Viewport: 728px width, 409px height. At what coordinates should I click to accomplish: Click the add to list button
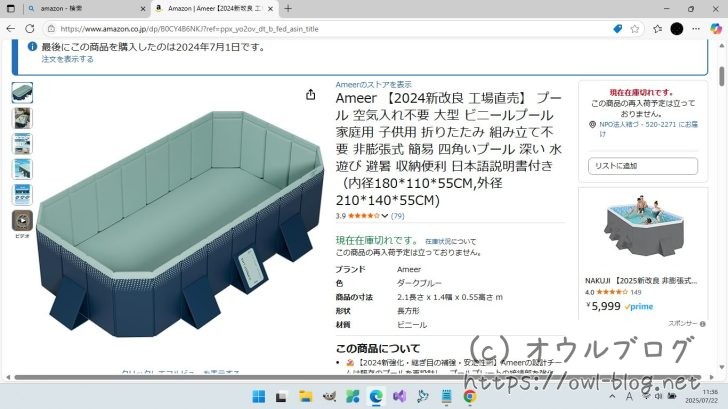(x=643, y=166)
